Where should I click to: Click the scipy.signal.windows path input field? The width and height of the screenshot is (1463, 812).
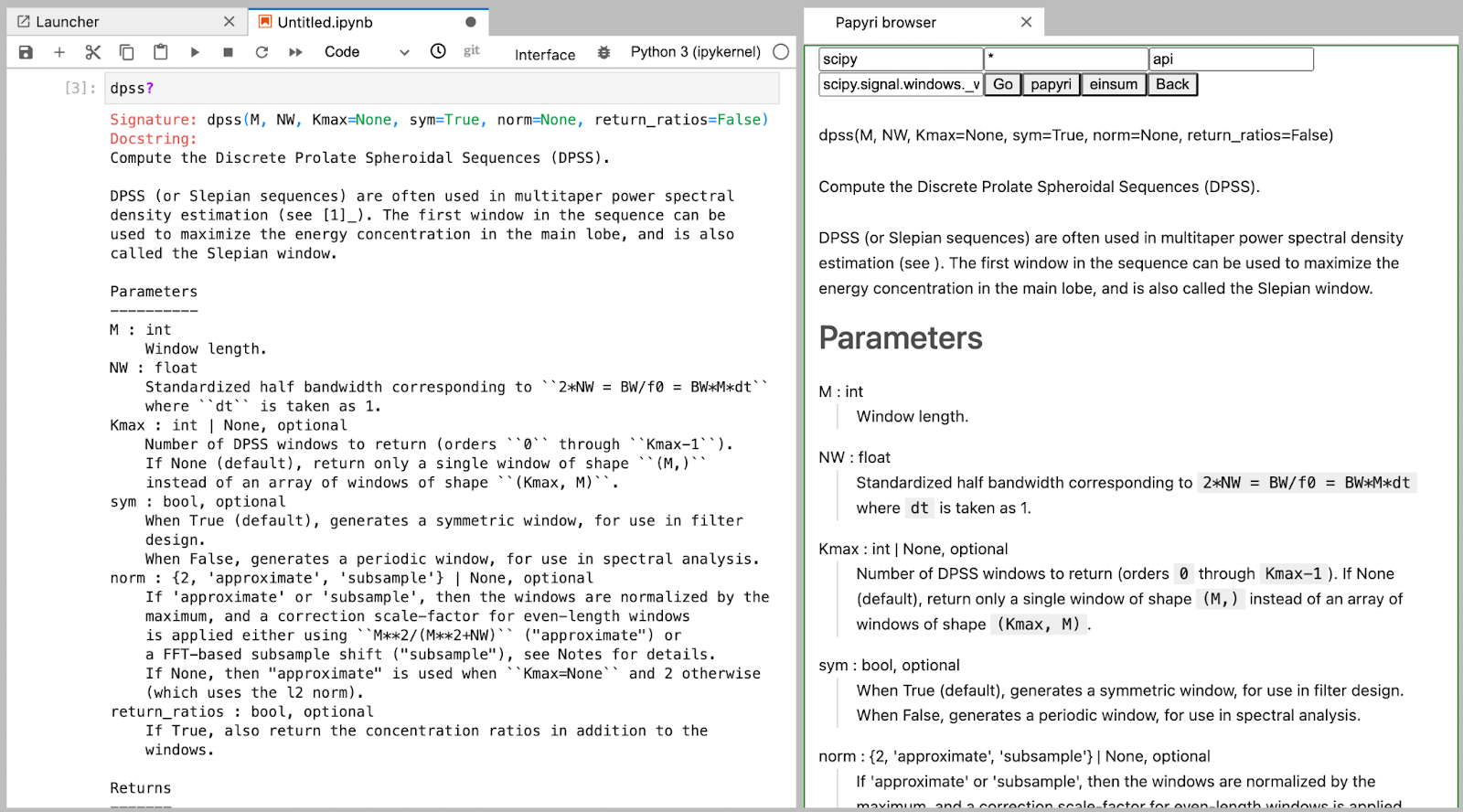tap(901, 84)
